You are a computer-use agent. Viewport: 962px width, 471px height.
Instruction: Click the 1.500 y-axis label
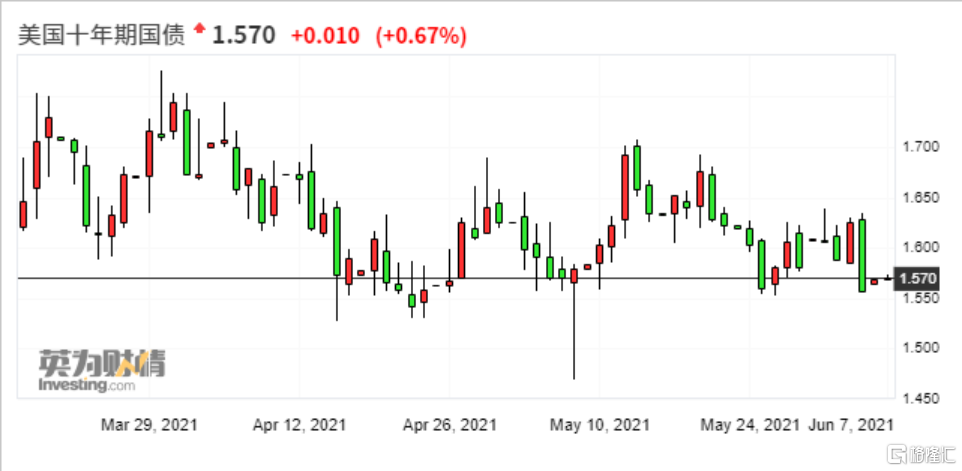pos(919,348)
